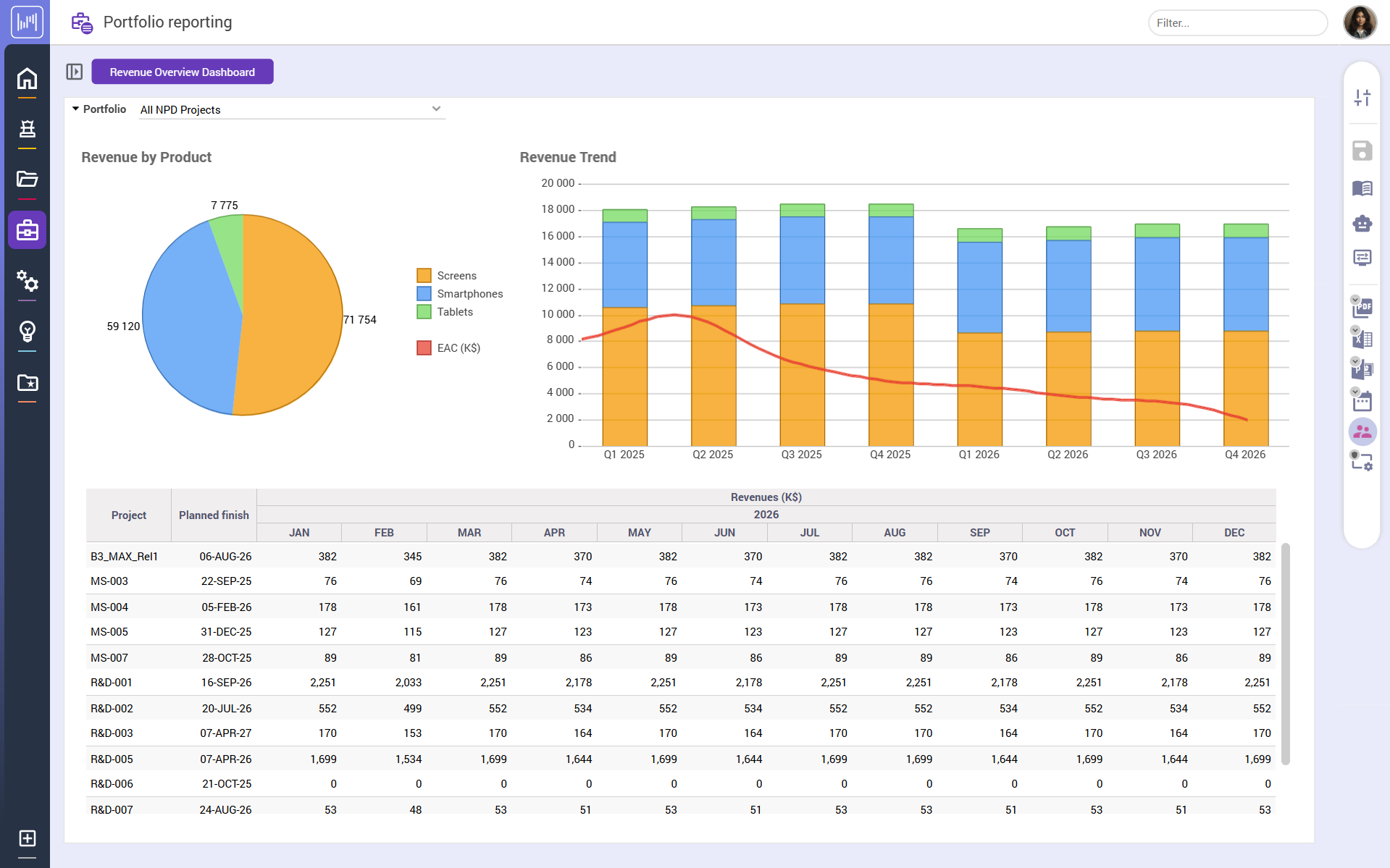1390x868 pixels.
Task: Open the documentation book icon on right panel
Action: [x=1362, y=188]
